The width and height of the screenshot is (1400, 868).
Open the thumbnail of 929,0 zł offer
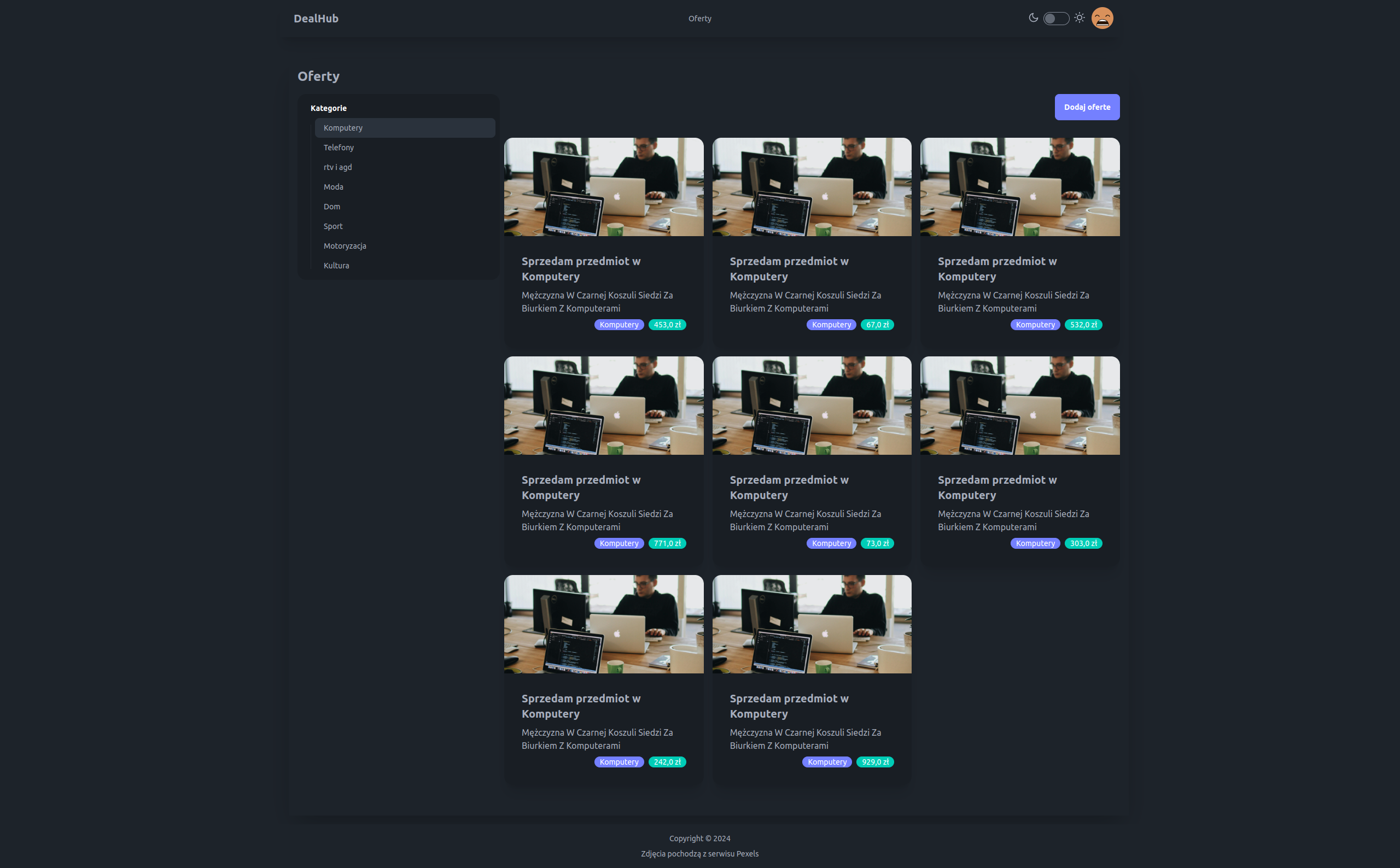pyautogui.click(x=812, y=624)
